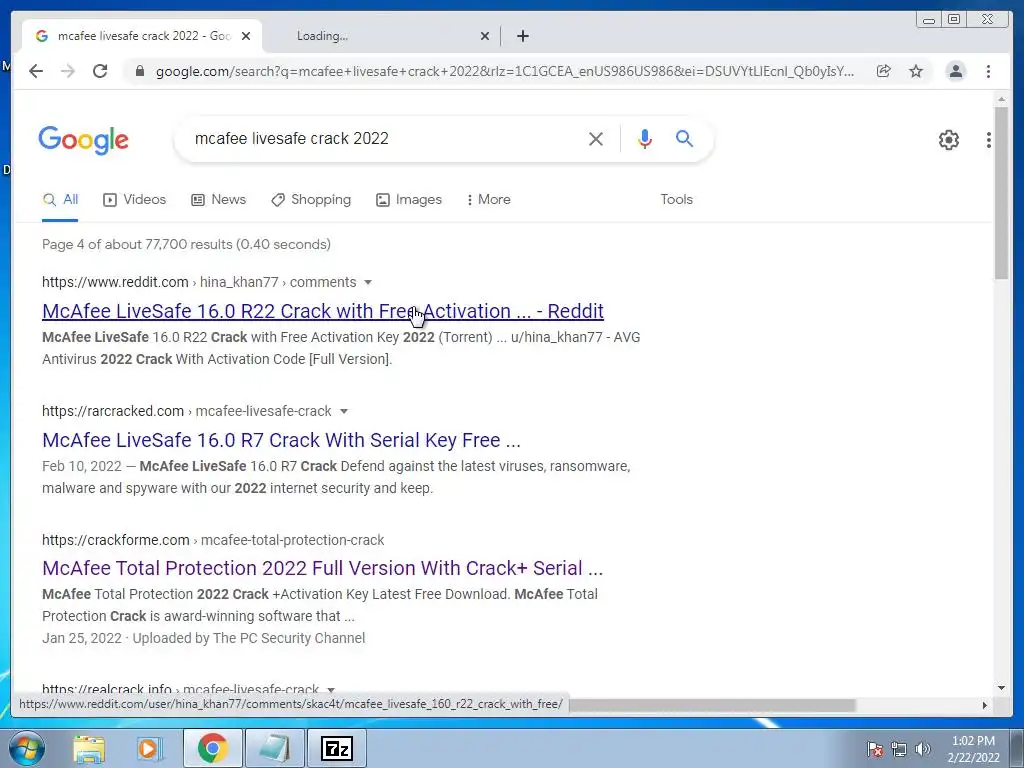Go to the Google logo homepage

point(84,140)
